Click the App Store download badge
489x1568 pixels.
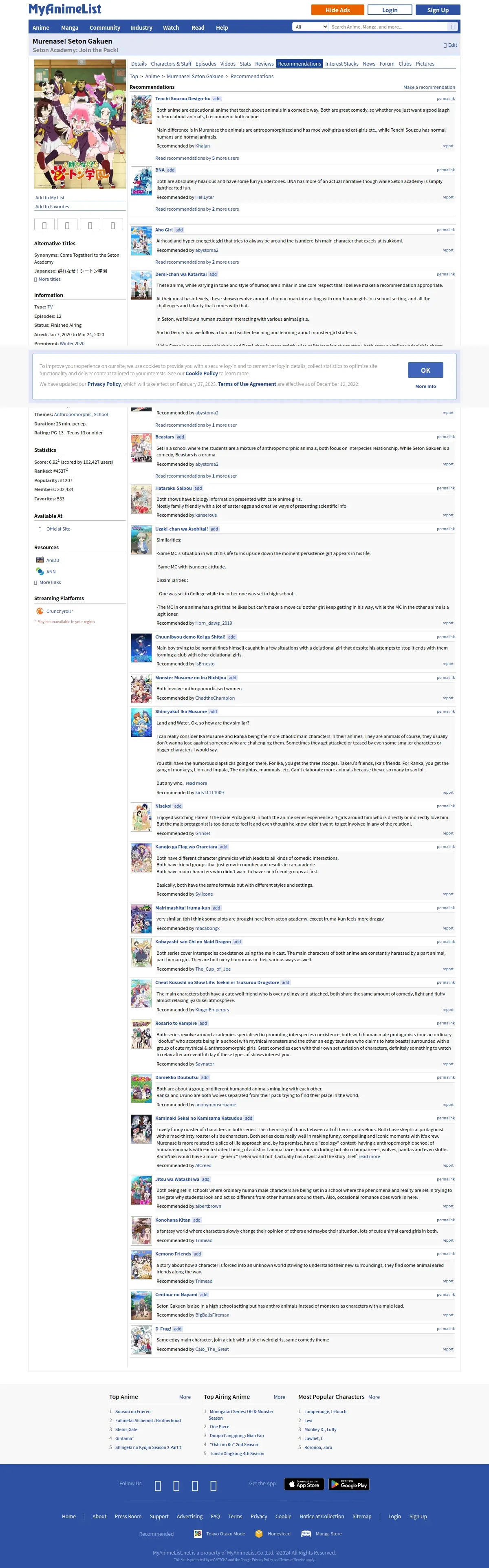304,1484
